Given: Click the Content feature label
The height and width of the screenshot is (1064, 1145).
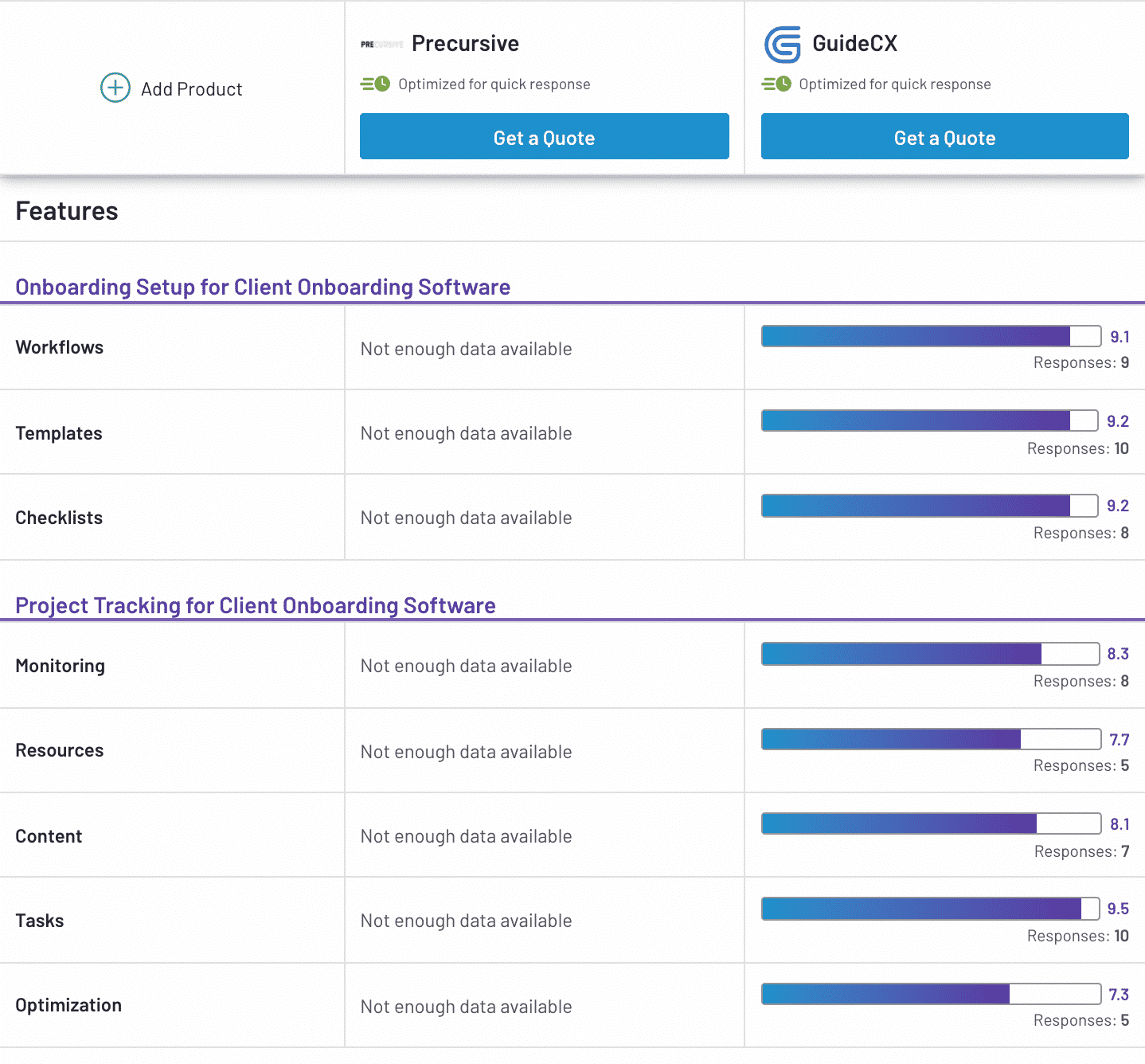Looking at the screenshot, I should click(49, 836).
